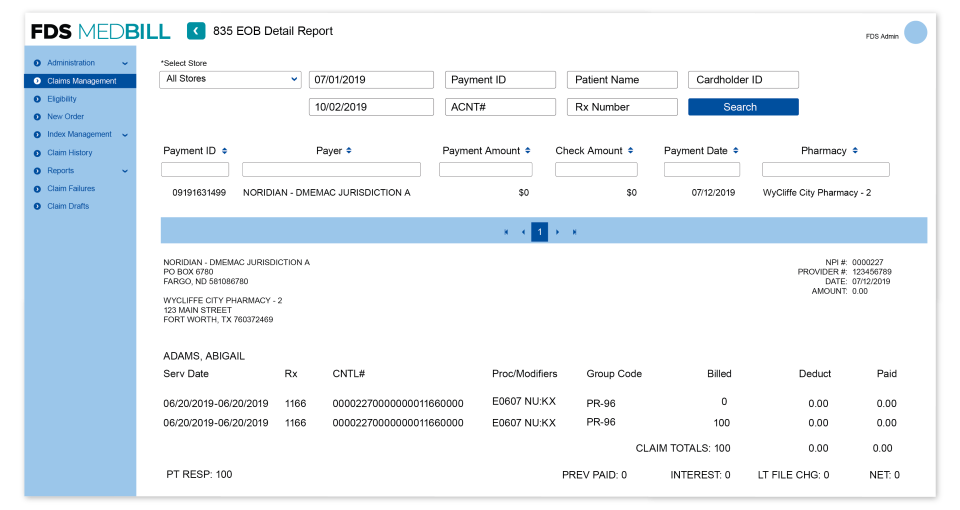Click the Rx Number search field
The image size is (960, 510).
tap(622, 107)
